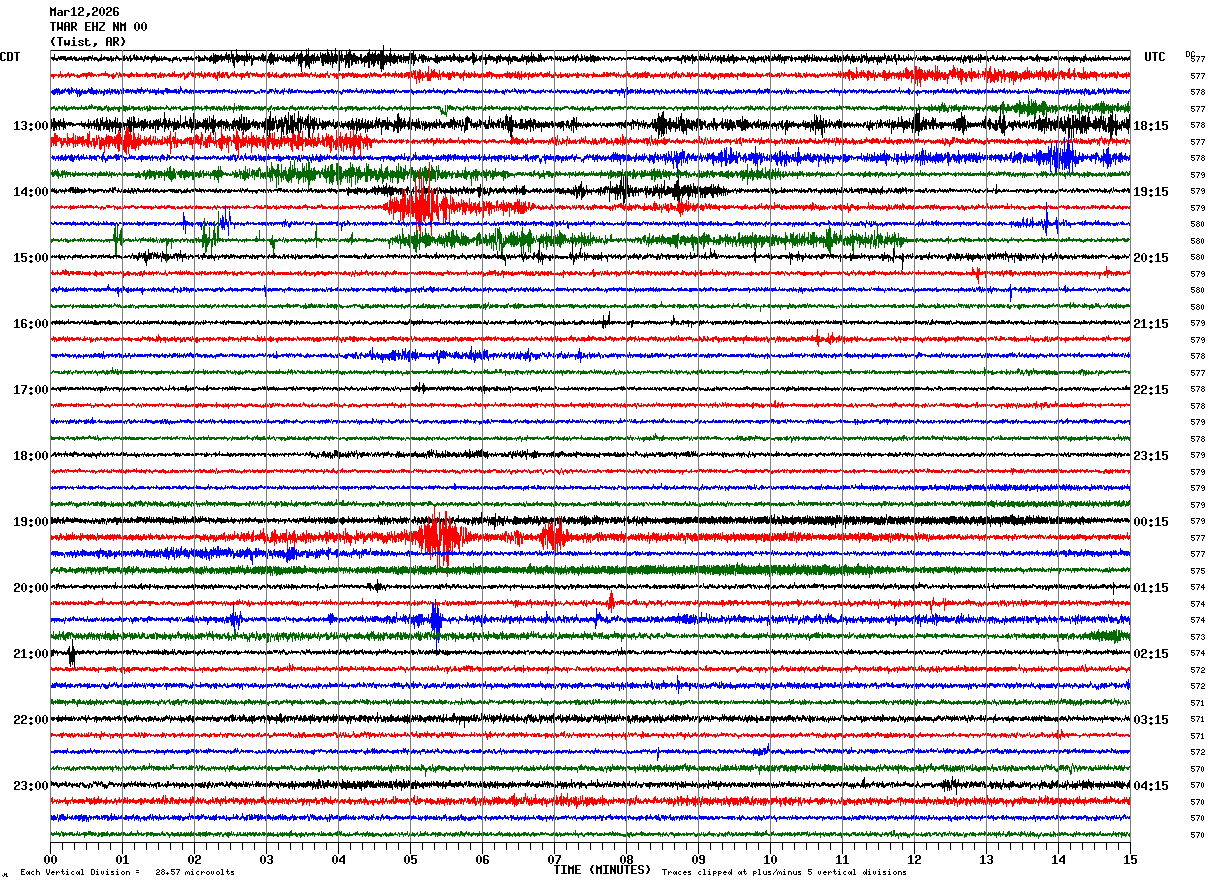
Task: Click minute tick label '00' on the x-axis
Action: [x=50, y=859]
